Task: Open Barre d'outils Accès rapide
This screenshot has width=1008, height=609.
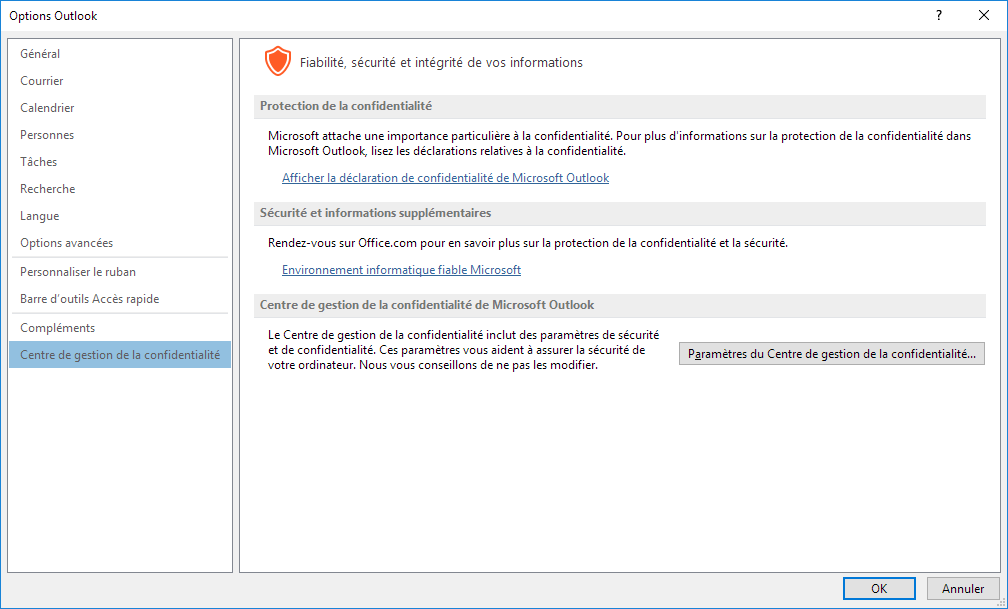Action: coord(120,299)
